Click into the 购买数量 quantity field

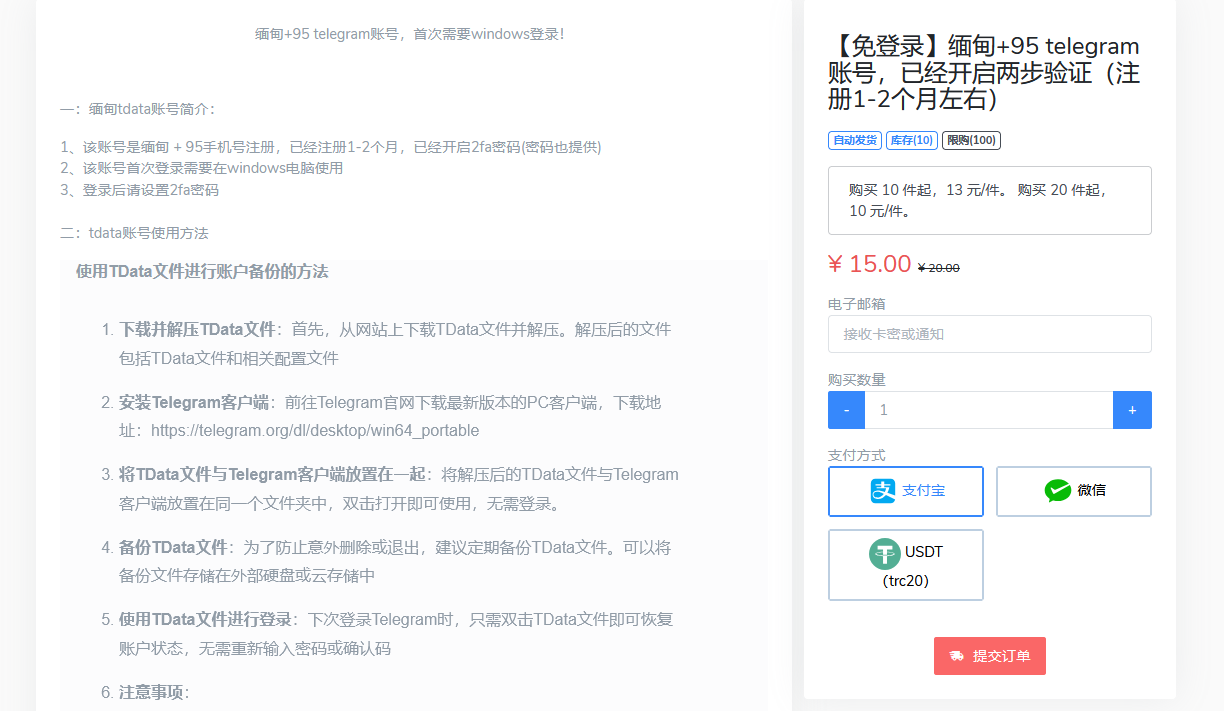click(989, 410)
